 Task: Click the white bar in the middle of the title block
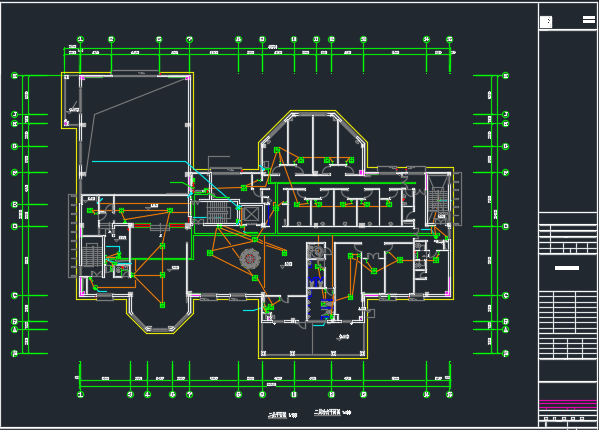pos(567,268)
